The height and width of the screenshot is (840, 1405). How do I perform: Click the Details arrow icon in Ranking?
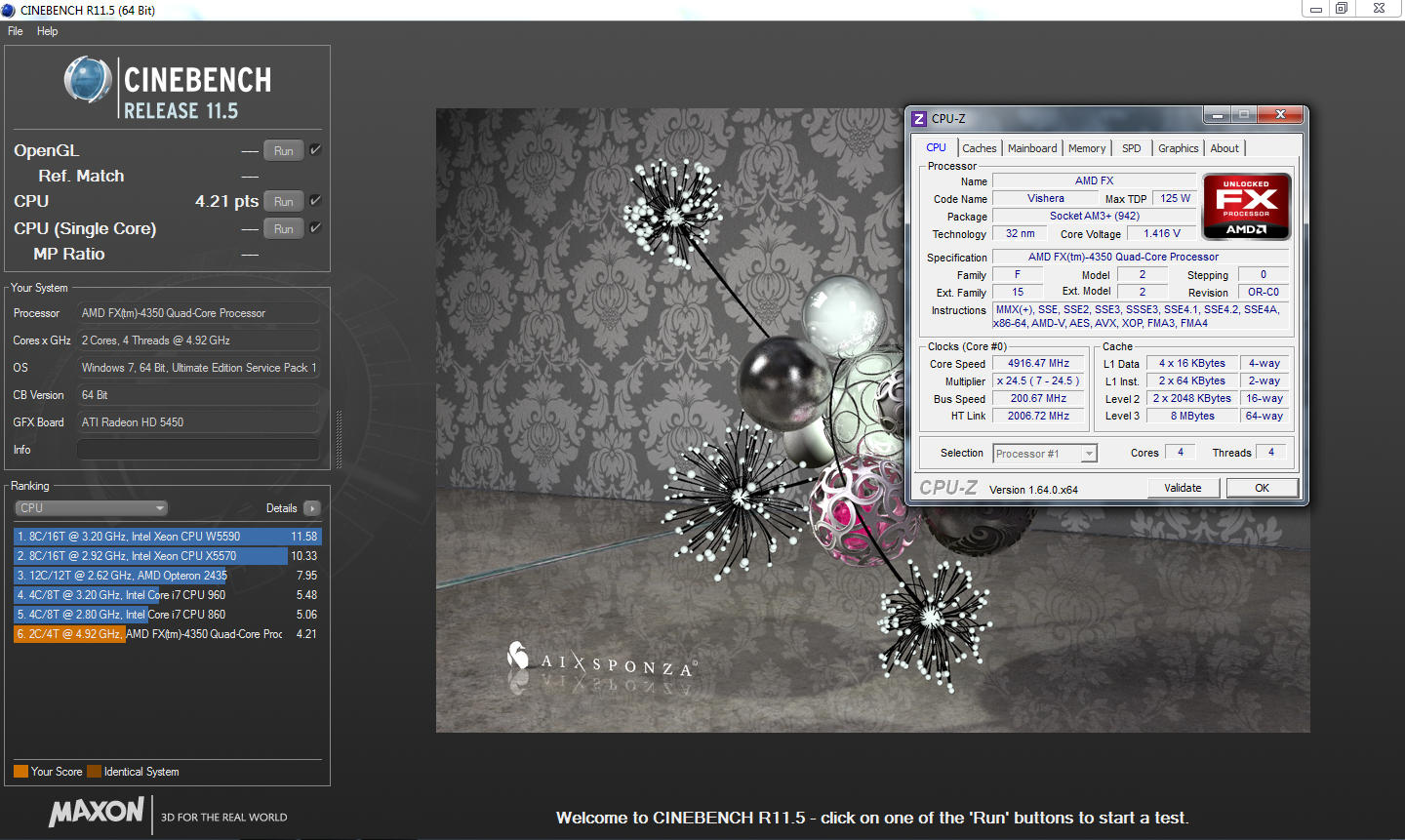point(312,508)
